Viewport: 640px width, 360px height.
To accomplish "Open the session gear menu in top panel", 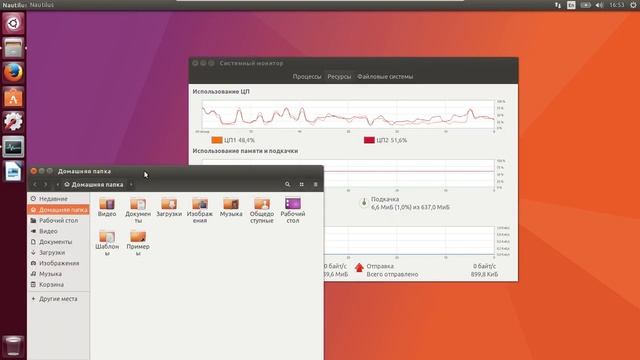I will (x=633, y=5).
